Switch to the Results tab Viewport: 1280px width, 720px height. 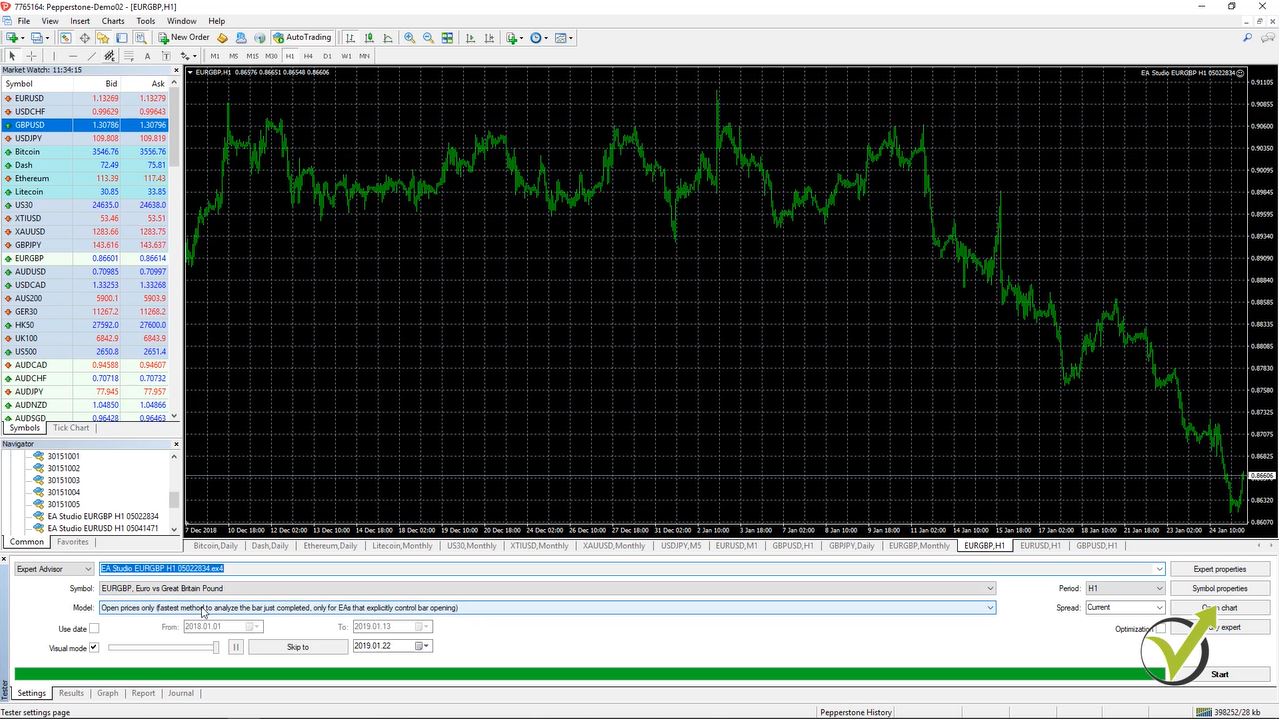pos(71,692)
